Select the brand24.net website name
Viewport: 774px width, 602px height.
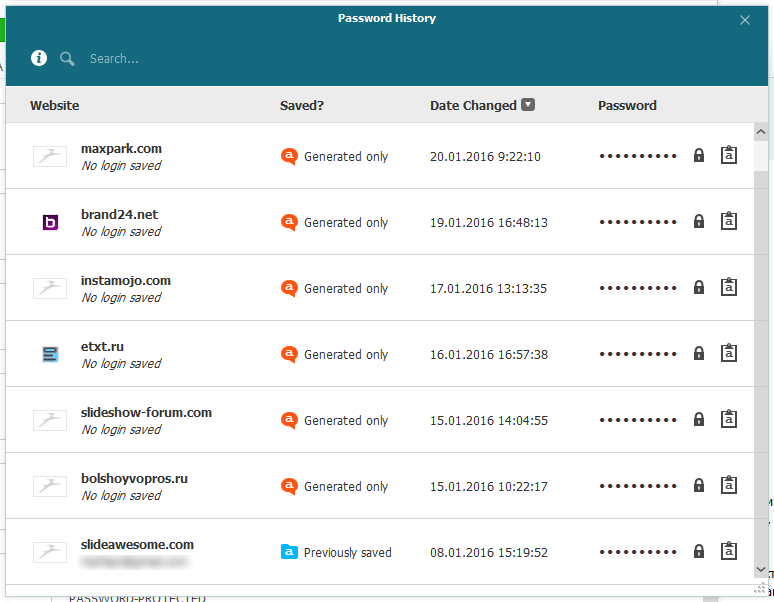[119, 215]
